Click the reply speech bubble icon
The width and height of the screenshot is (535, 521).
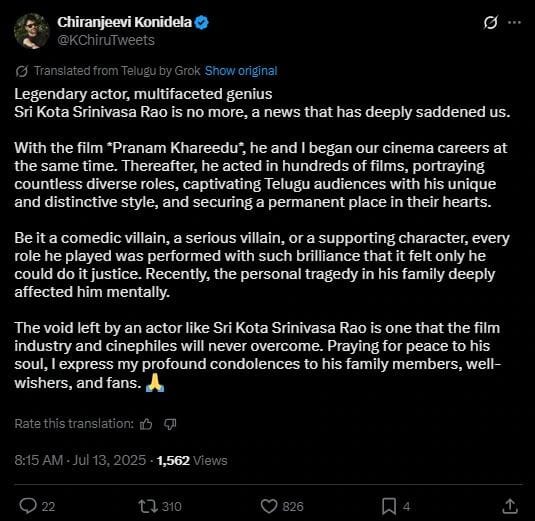28,506
